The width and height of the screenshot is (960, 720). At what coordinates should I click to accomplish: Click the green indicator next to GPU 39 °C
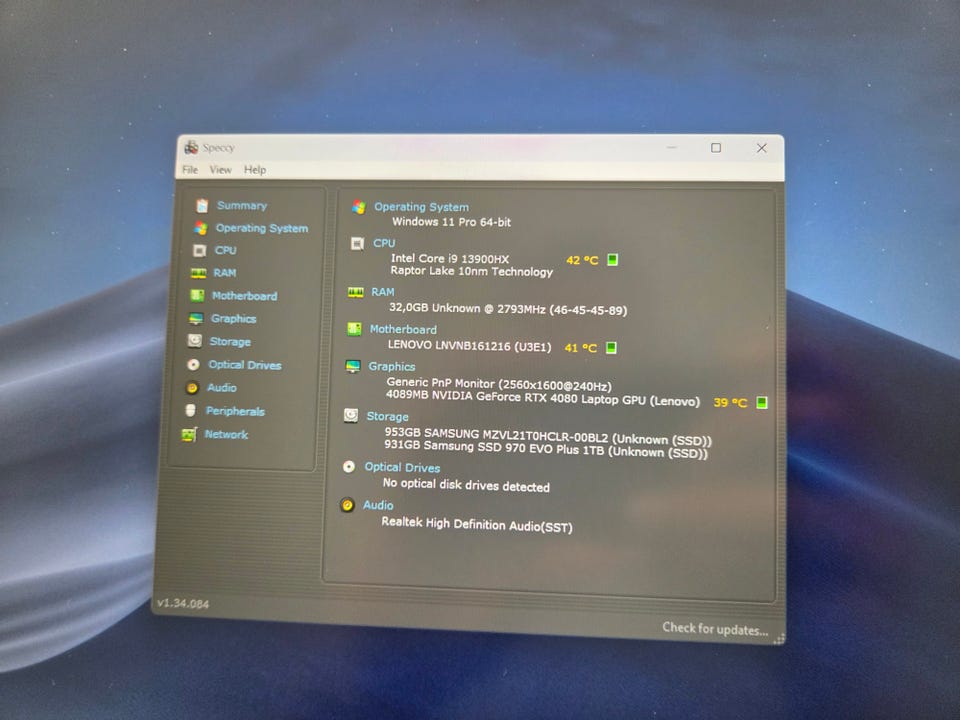(x=762, y=402)
